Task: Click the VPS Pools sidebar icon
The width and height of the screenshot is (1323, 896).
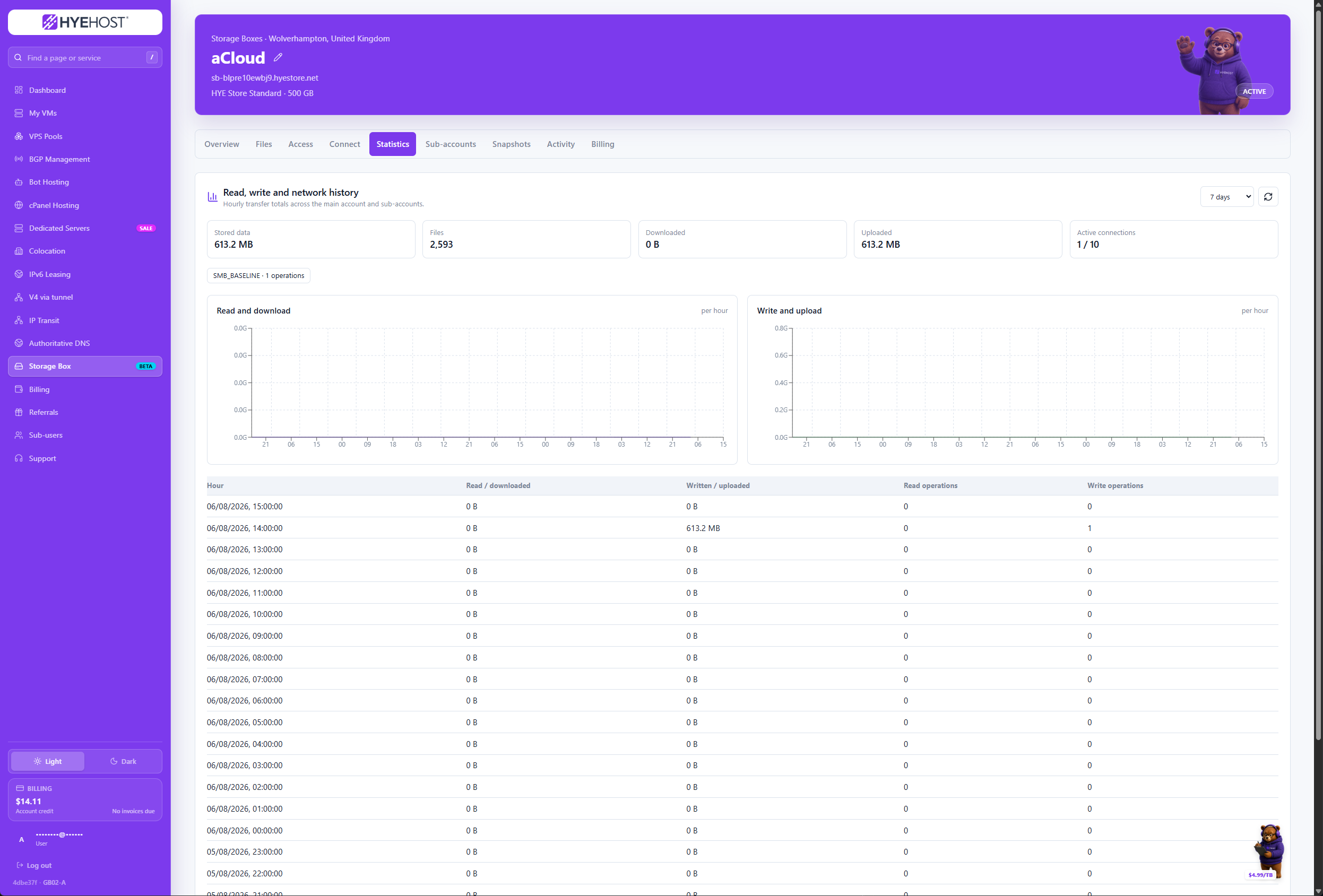Action: [19, 136]
